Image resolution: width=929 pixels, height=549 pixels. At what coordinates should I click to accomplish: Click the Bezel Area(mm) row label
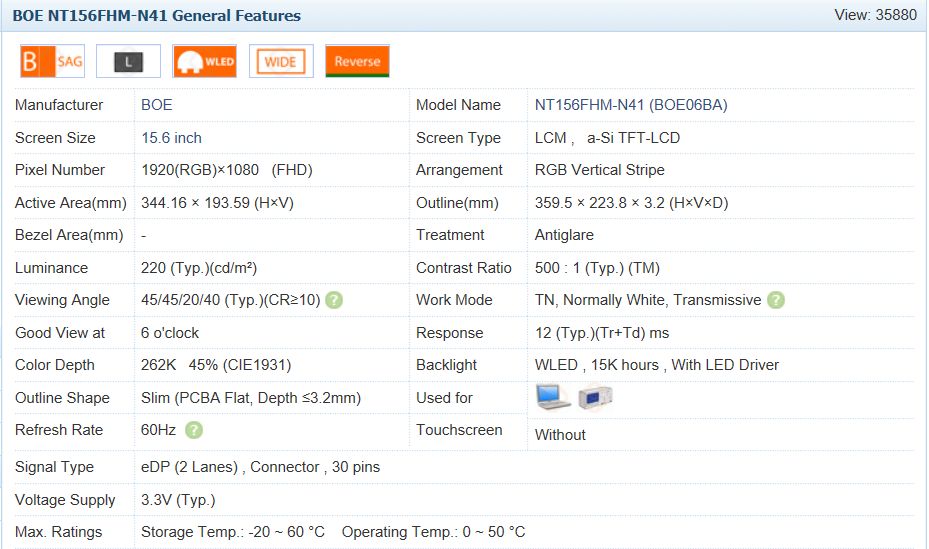(x=69, y=235)
